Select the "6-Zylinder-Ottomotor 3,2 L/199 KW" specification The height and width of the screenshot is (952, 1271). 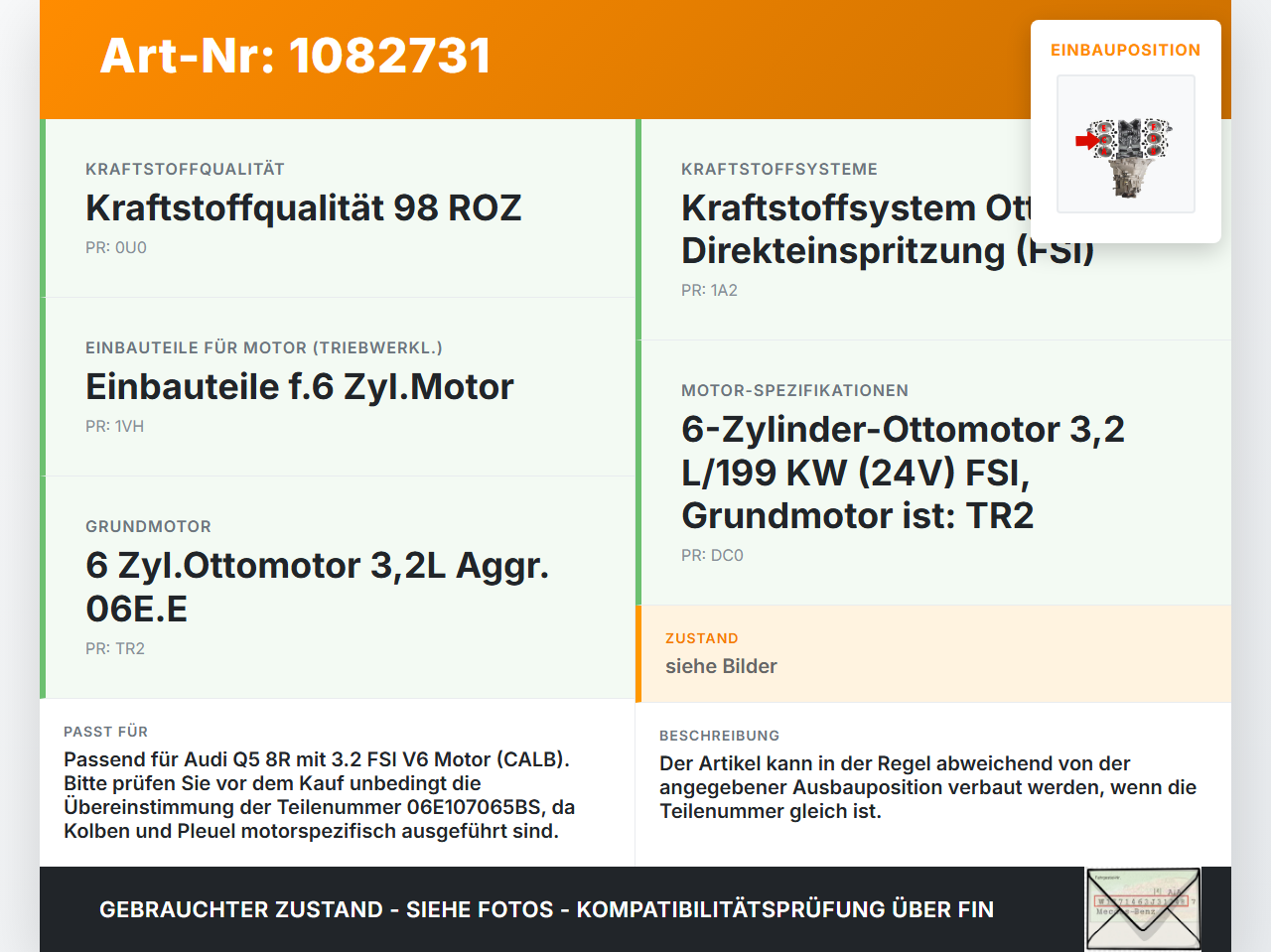pyautogui.click(x=904, y=473)
